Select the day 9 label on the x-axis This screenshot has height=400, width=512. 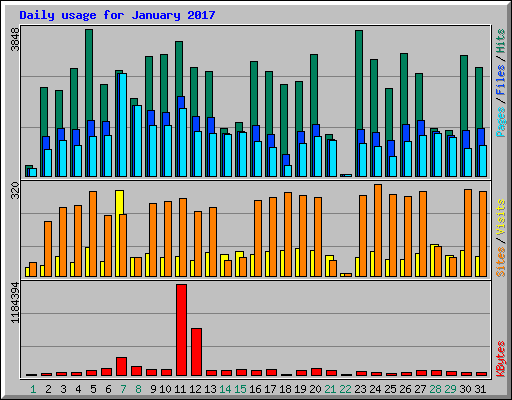(x=153, y=389)
